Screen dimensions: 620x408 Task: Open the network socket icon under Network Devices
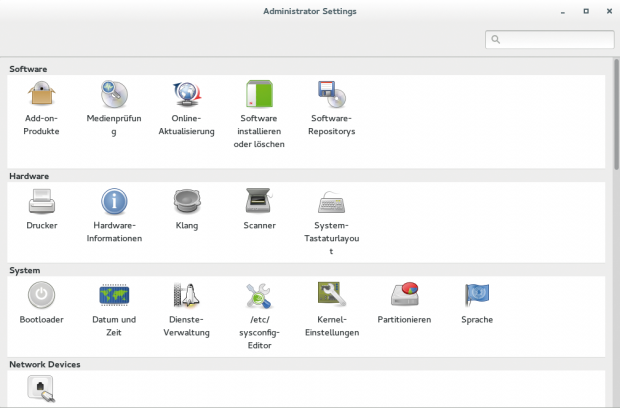41,389
